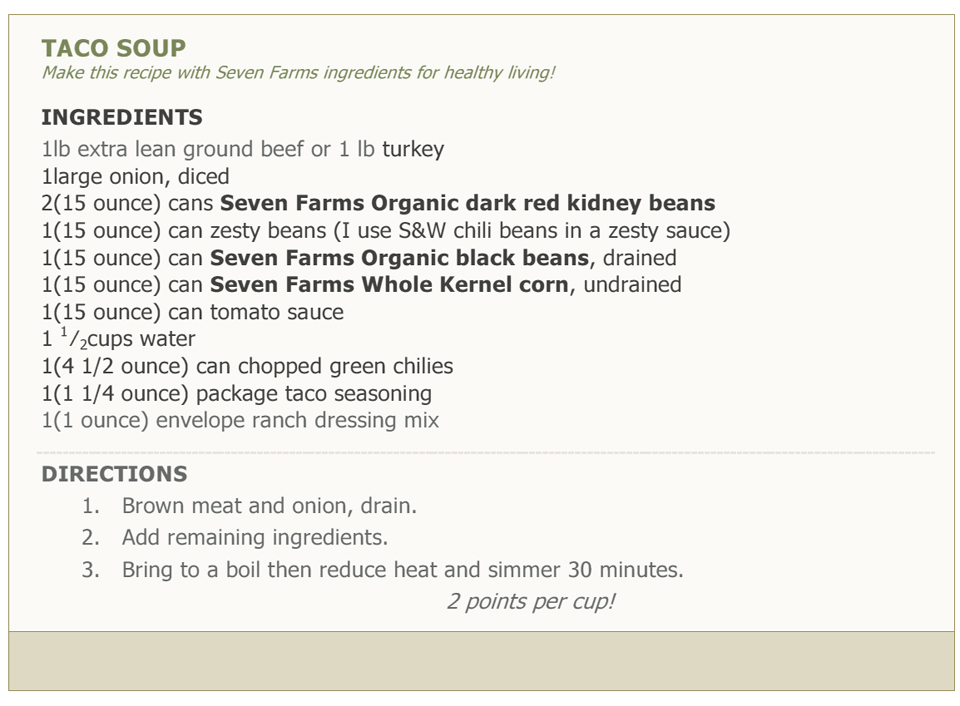Click Seven Farms Organic dark red kidney beans
This screenshot has height=706, width=960.
[x=468, y=203]
